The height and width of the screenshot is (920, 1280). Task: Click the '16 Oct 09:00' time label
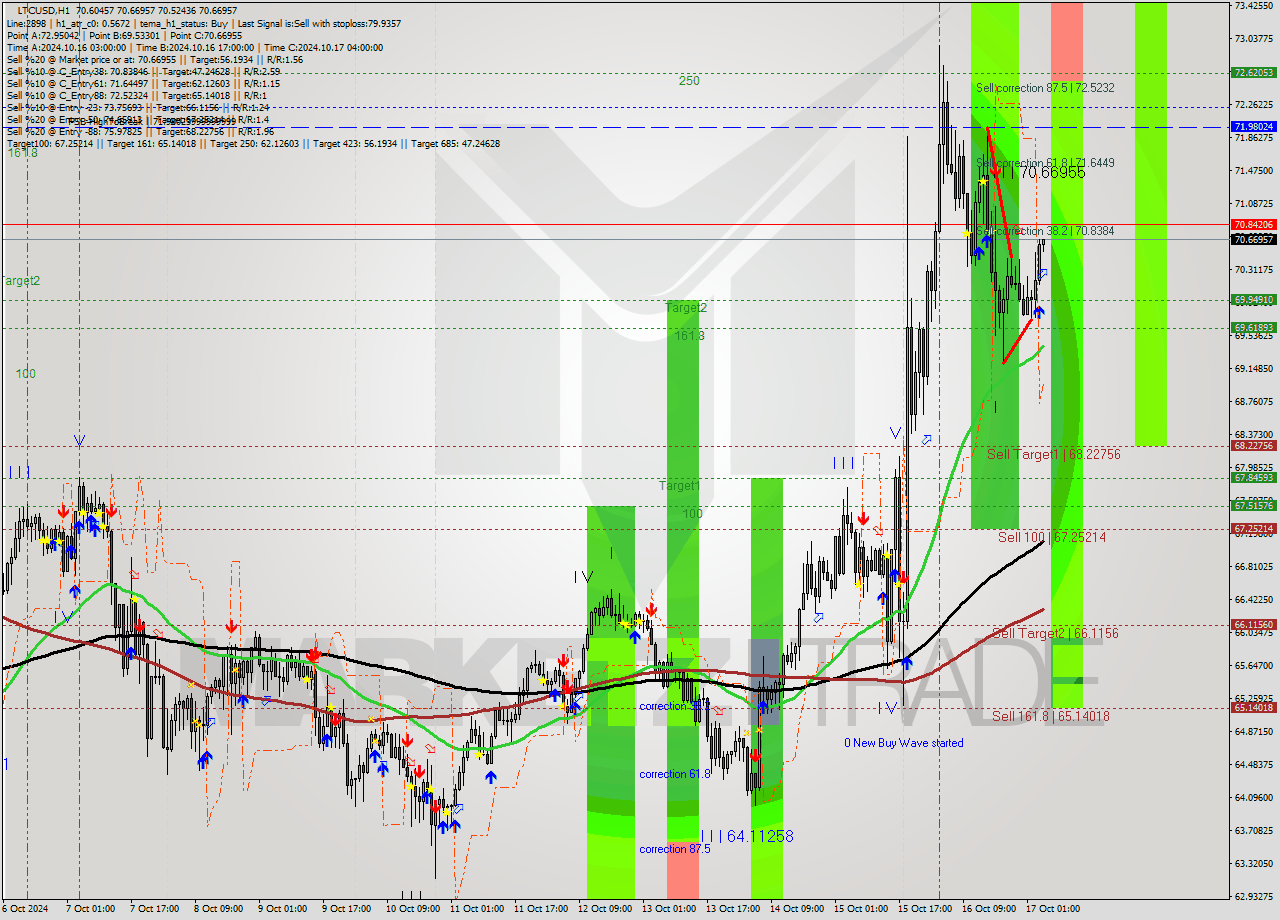coord(989,909)
